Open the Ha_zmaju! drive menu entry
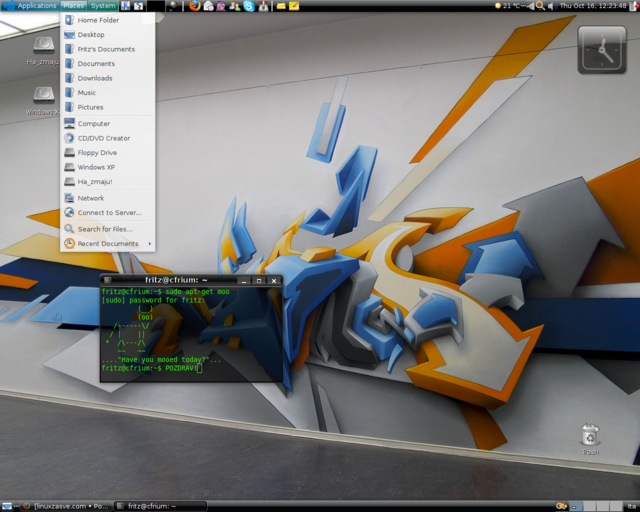 [108, 181]
